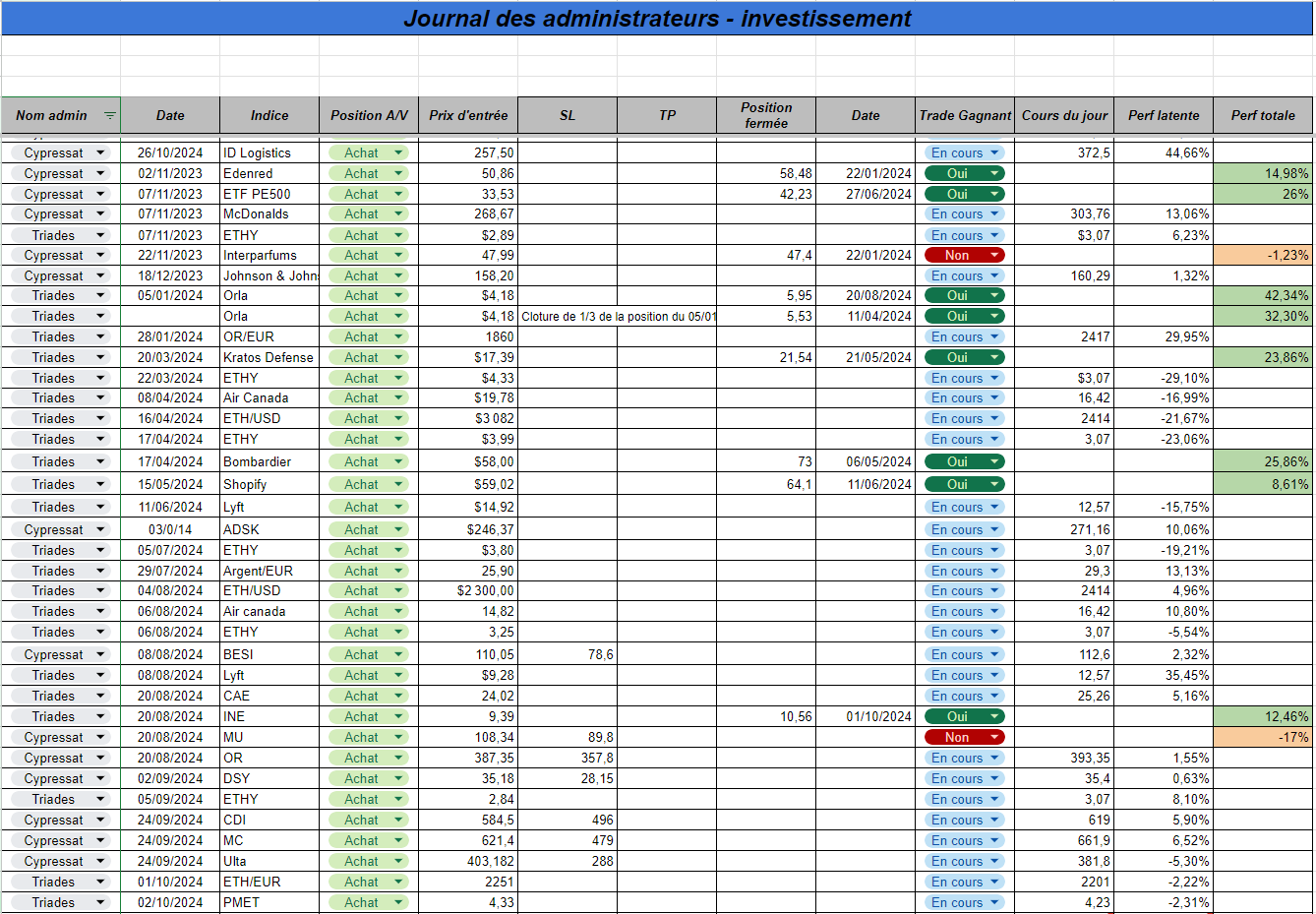Select the Cloture de 1/3 note cell
This screenshot has height=914, width=1316.
pyautogui.click(x=618, y=316)
